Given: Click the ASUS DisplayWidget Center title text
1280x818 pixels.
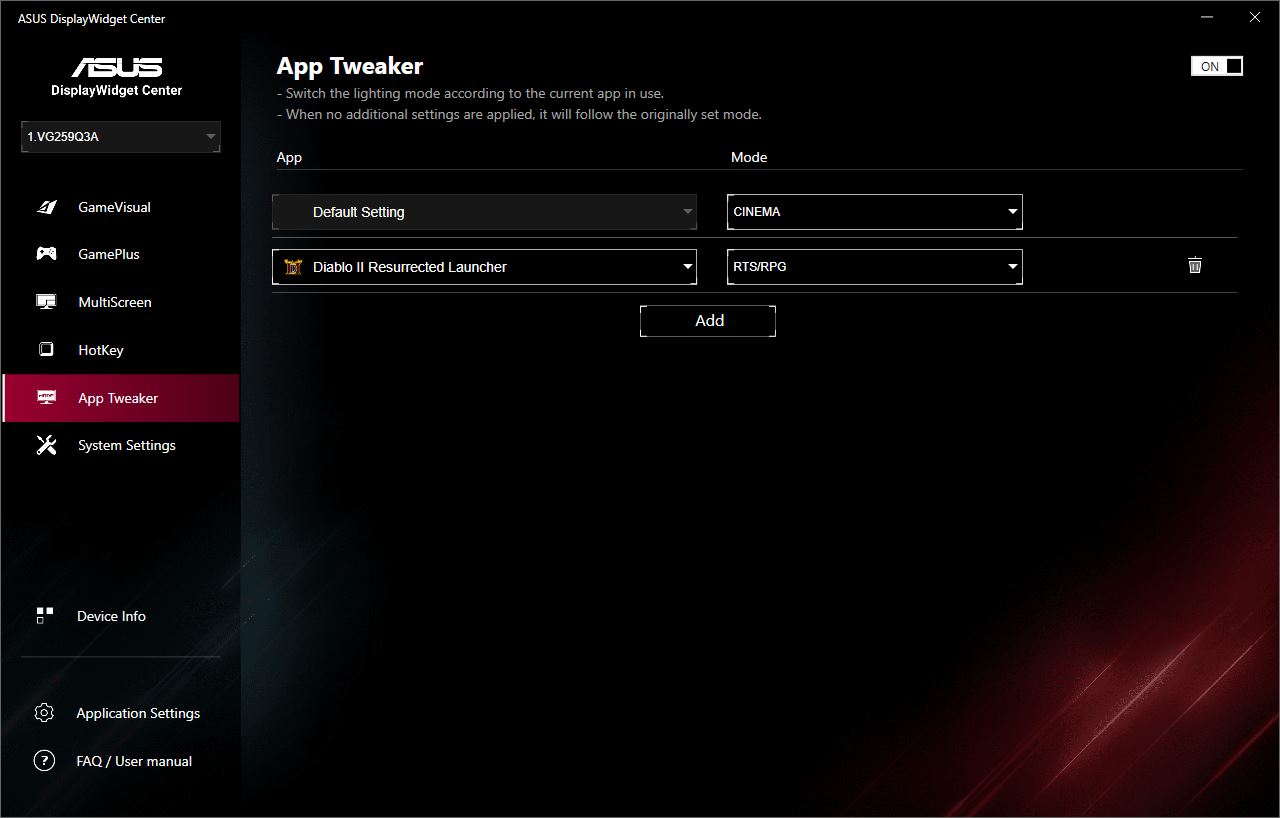Looking at the screenshot, I should 91,18.
